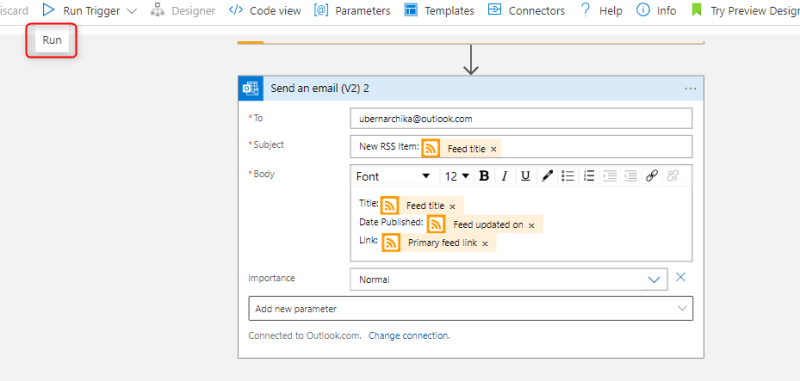Edit the To email address field

point(521,118)
